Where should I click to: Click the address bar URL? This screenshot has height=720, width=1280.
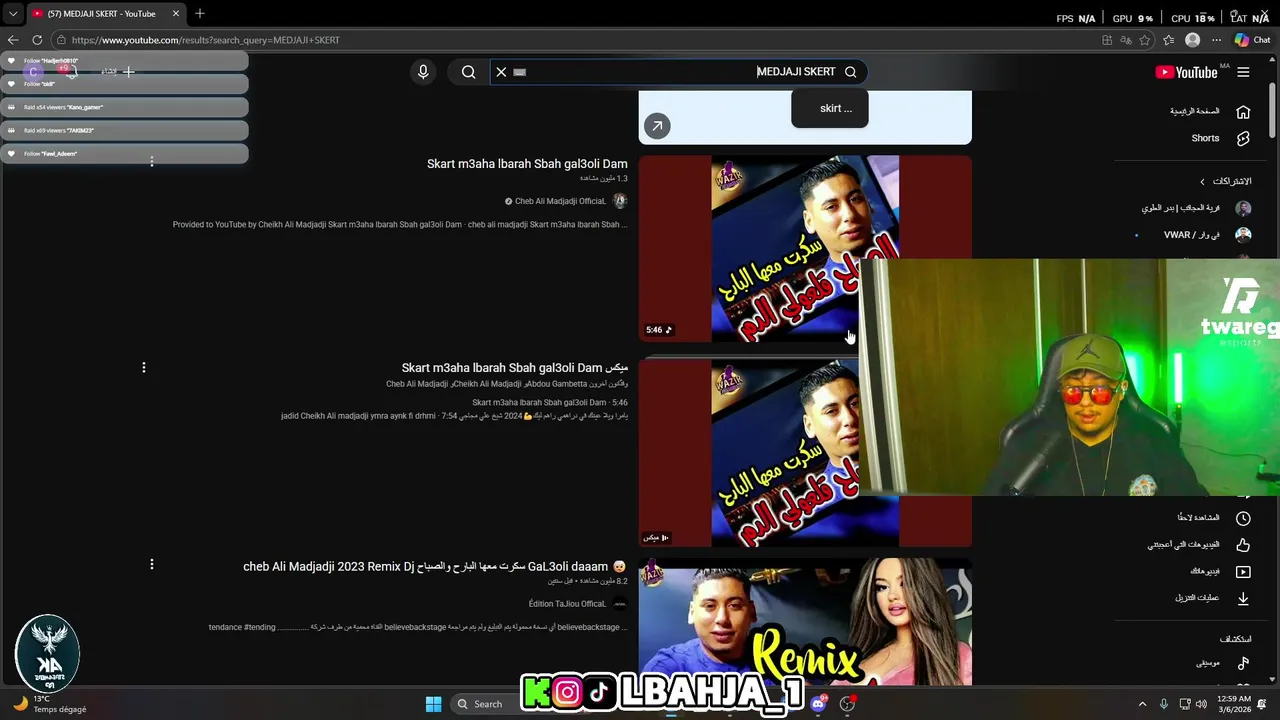click(206, 40)
